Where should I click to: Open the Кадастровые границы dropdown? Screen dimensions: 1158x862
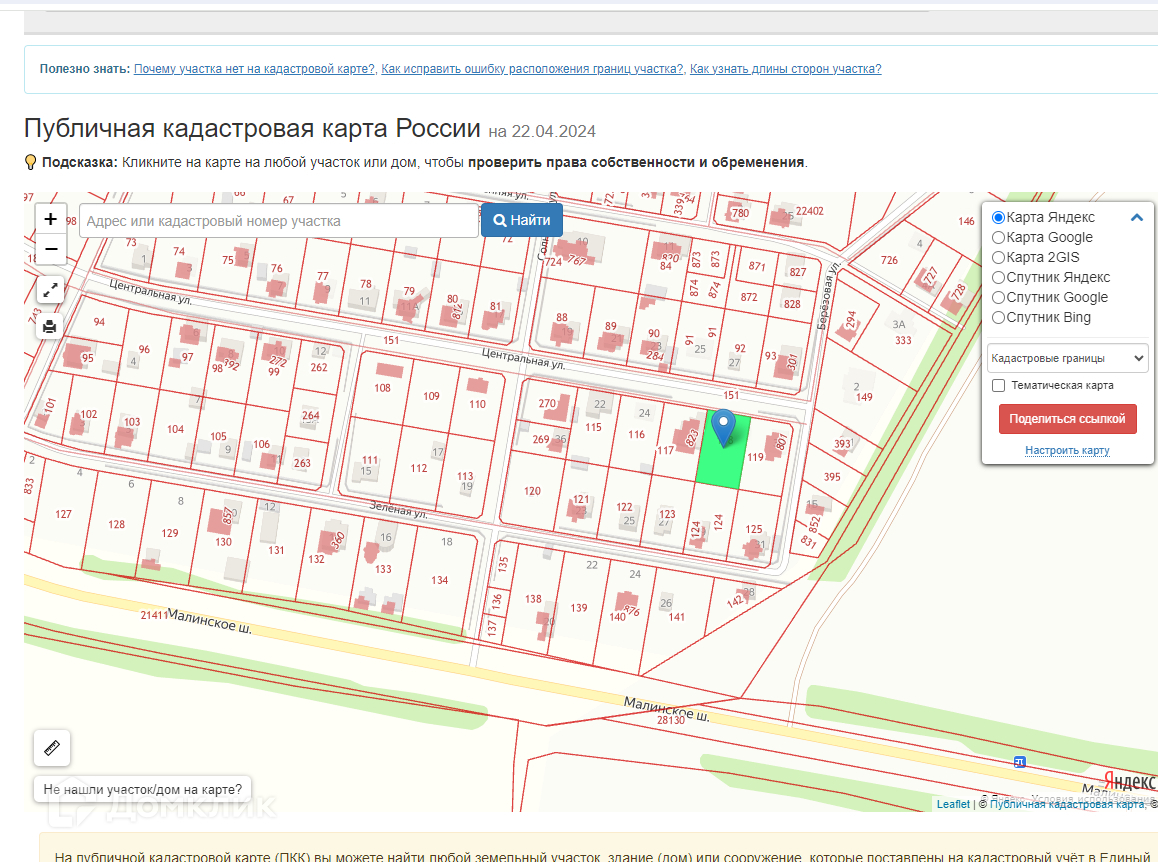(1067, 357)
